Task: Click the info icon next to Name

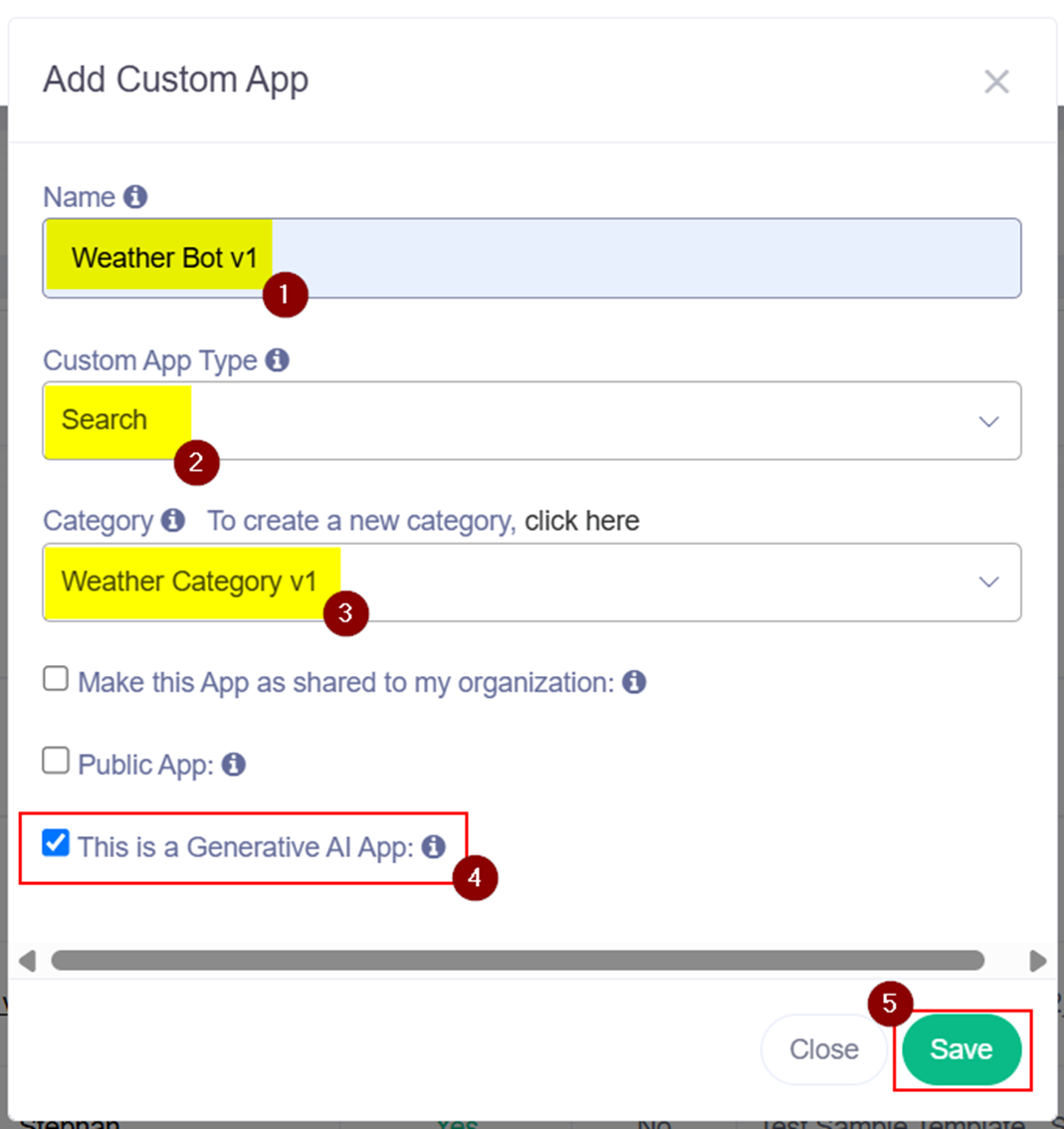Action: [x=135, y=197]
